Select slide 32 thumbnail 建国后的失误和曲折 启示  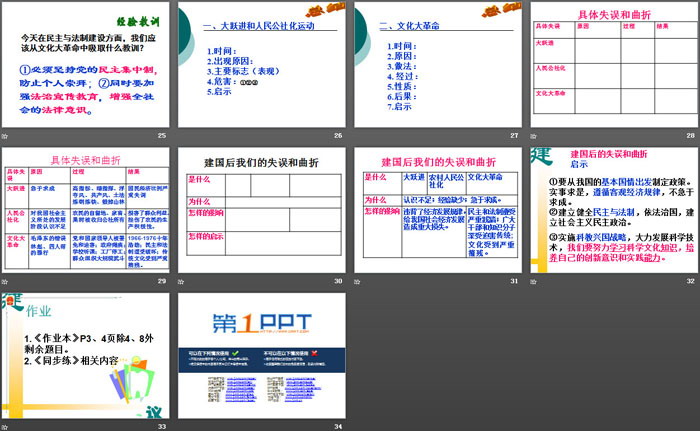point(614,210)
